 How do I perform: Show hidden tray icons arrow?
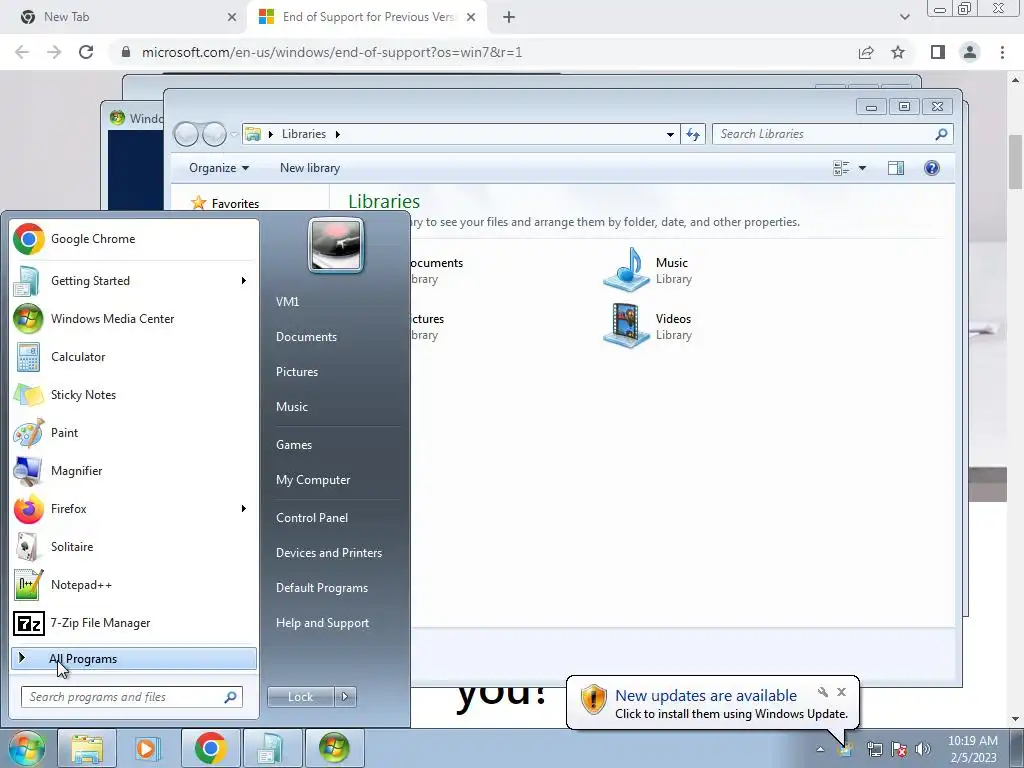(x=820, y=750)
